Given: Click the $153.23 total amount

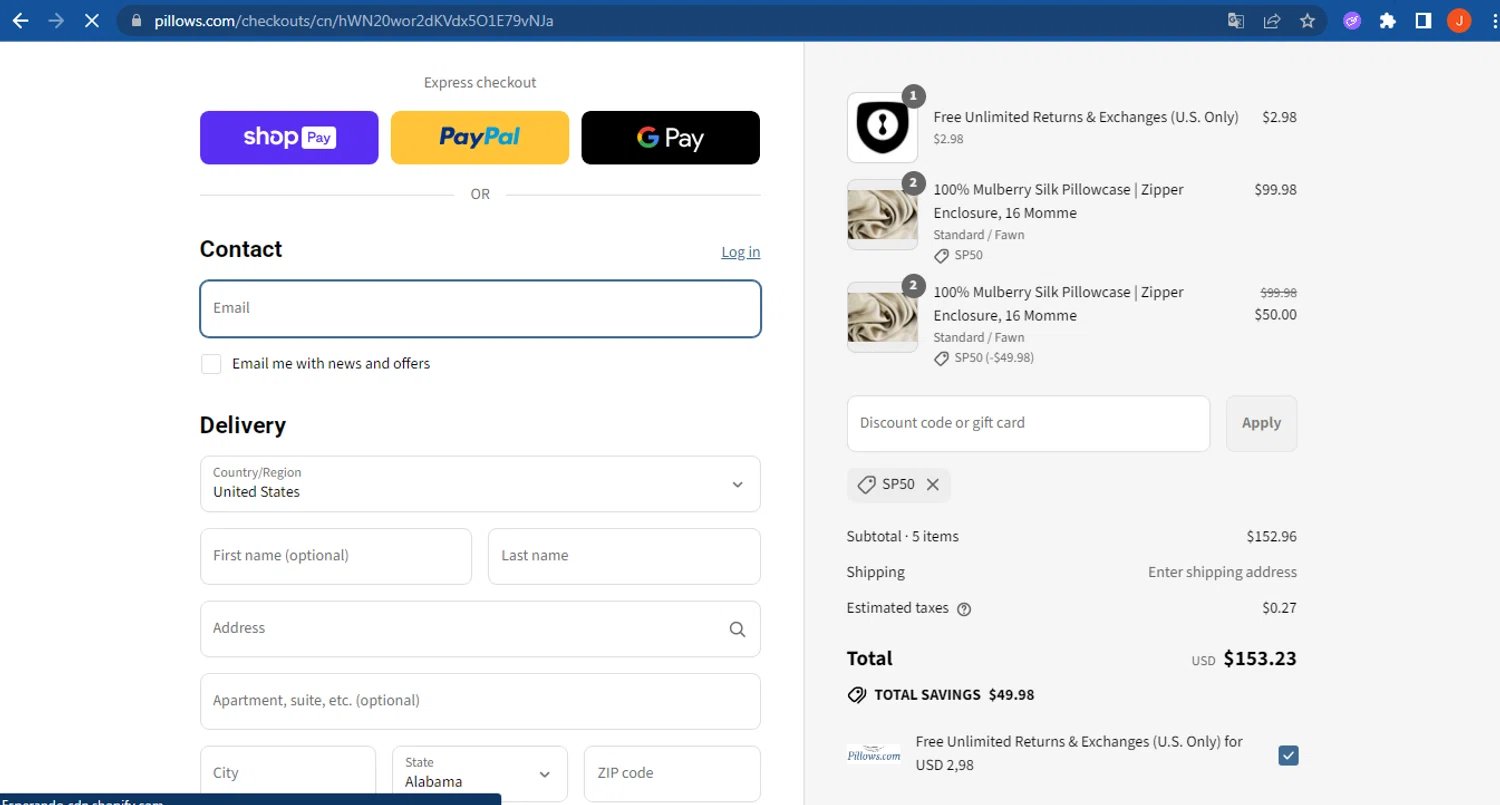Looking at the screenshot, I should (1260, 659).
